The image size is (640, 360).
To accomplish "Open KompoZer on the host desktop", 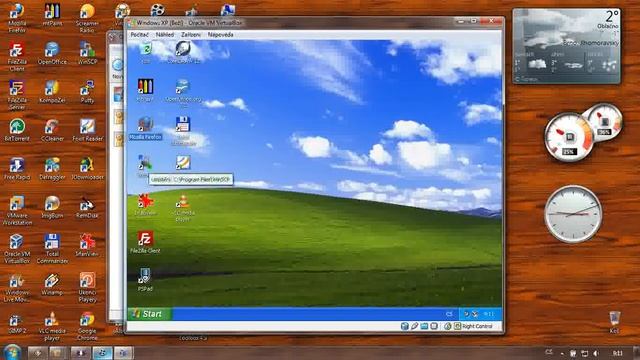I will pos(52,92).
